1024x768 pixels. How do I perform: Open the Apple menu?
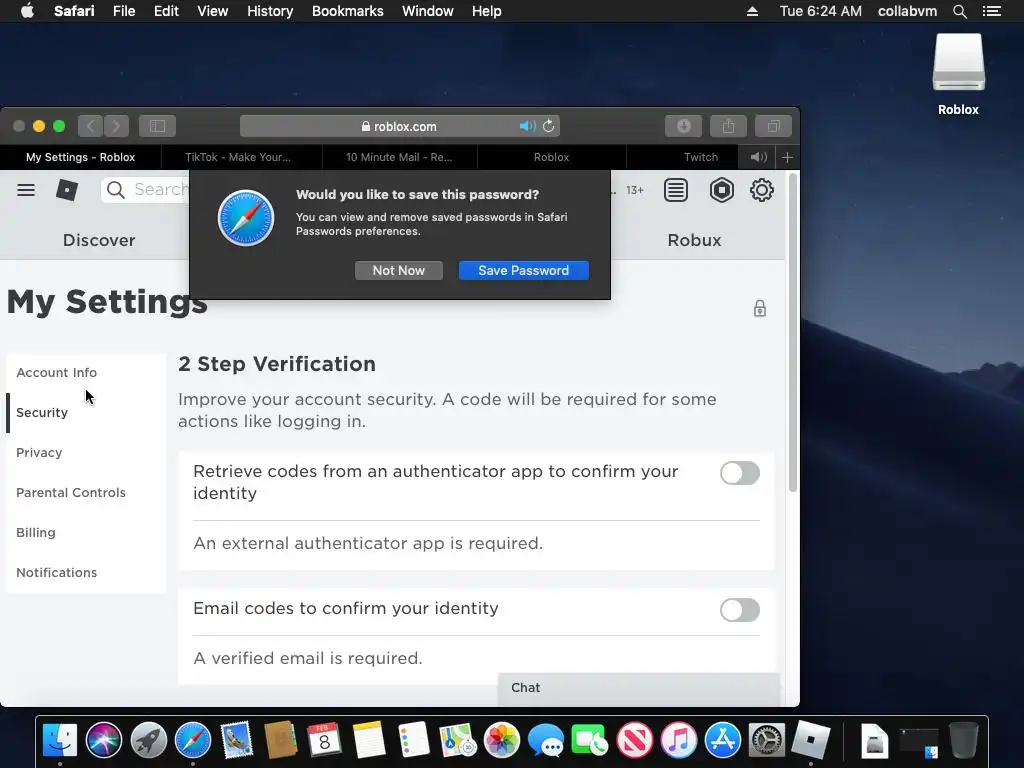(x=27, y=11)
